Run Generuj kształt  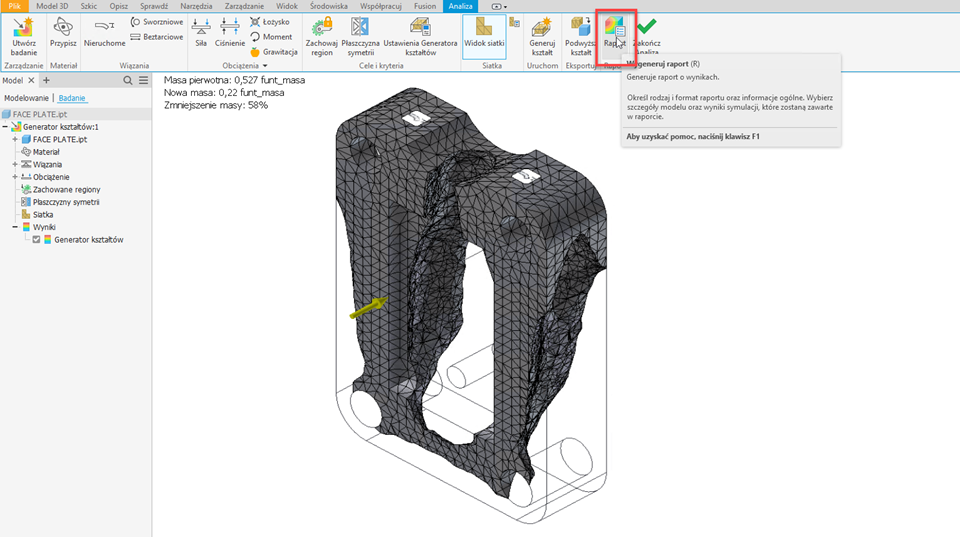(542, 37)
